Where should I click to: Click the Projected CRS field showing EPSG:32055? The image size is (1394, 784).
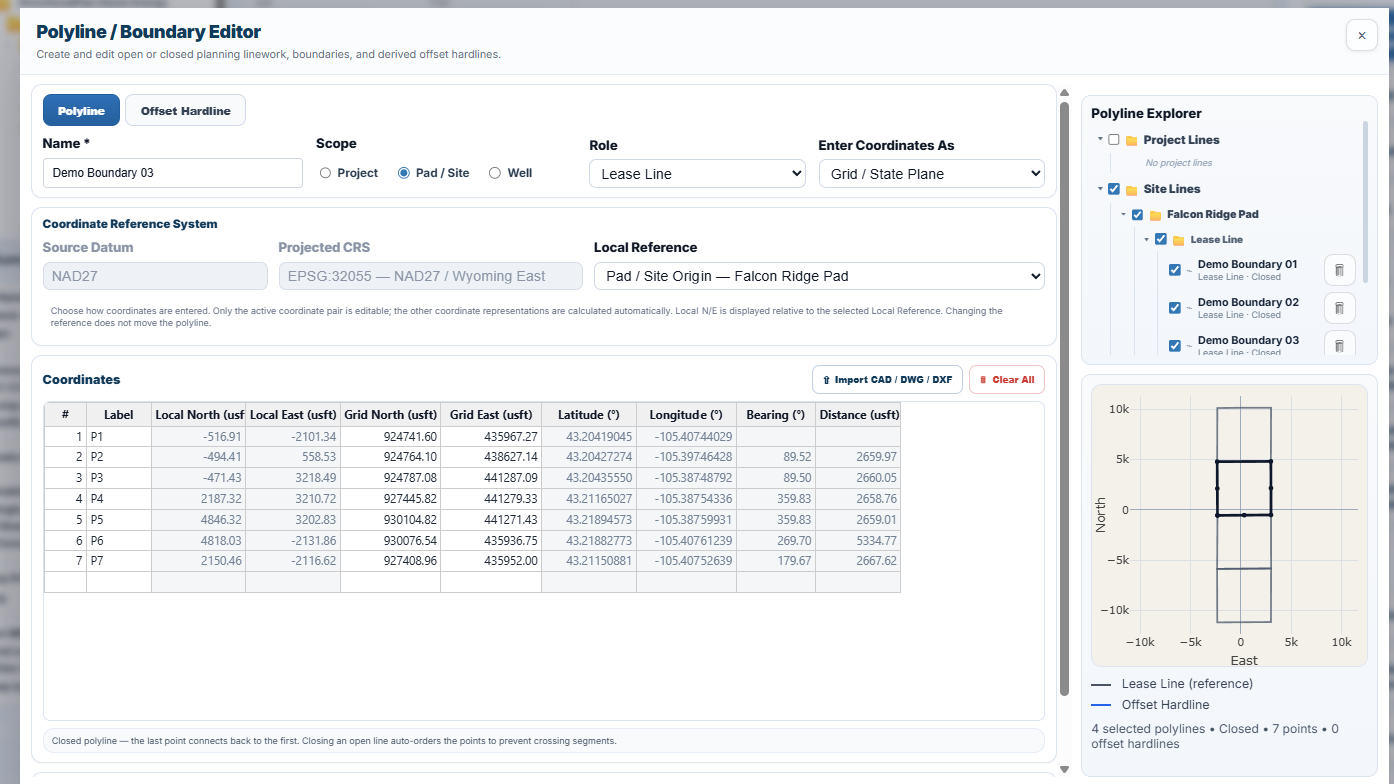431,276
